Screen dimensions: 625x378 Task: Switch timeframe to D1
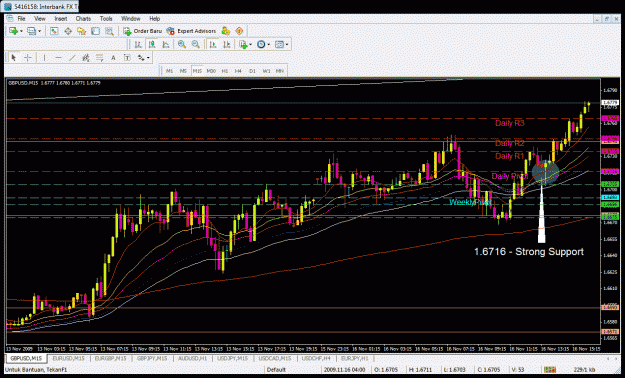[x=252, y=71]
